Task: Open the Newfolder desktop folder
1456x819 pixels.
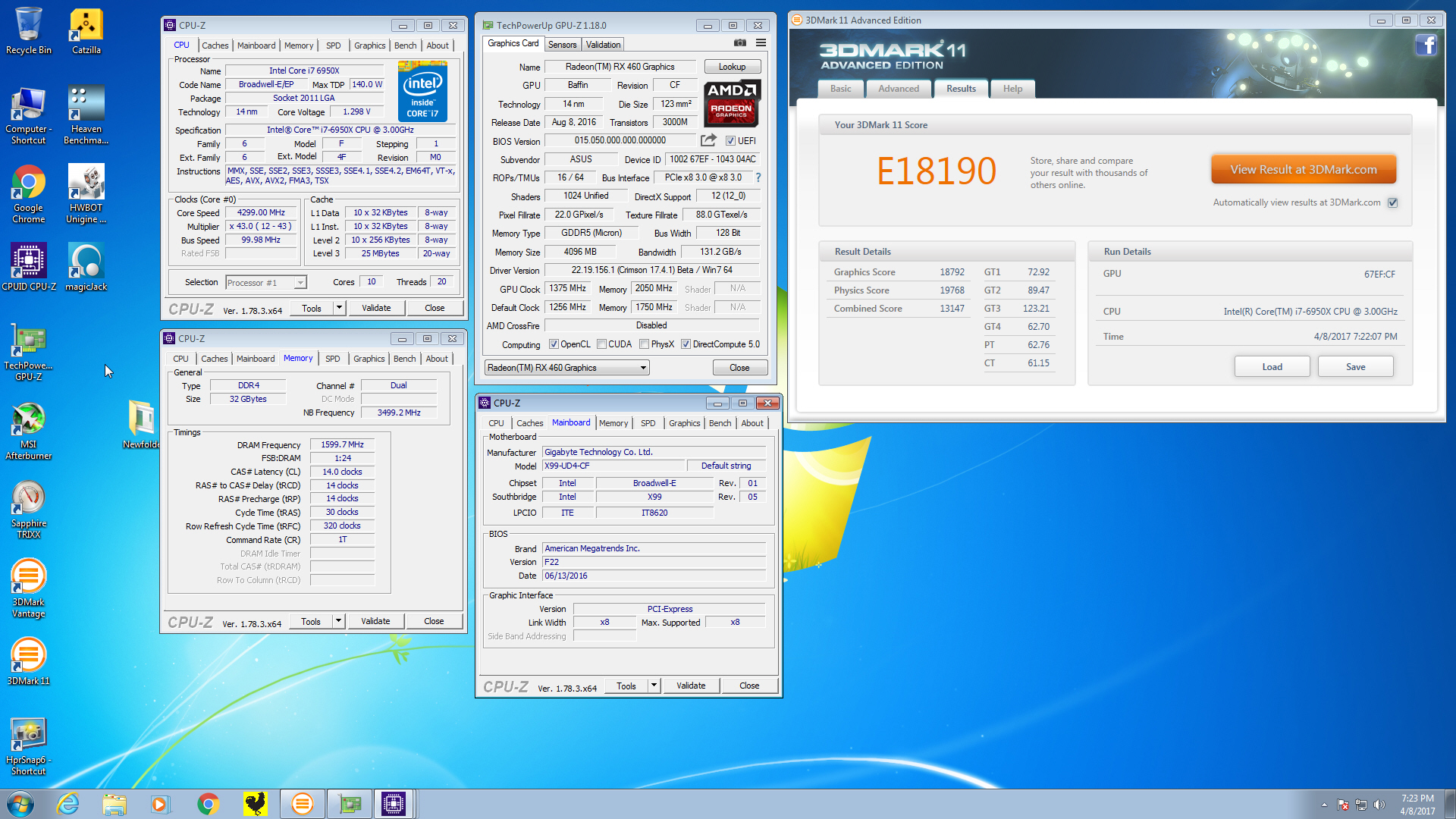Action: [x=141, y=425]
